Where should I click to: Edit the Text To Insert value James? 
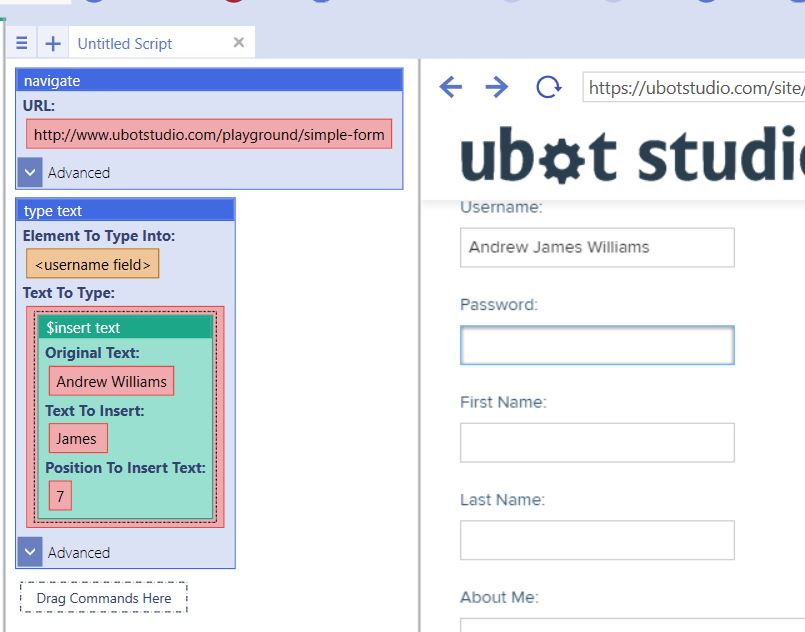(x=78, y=438)
